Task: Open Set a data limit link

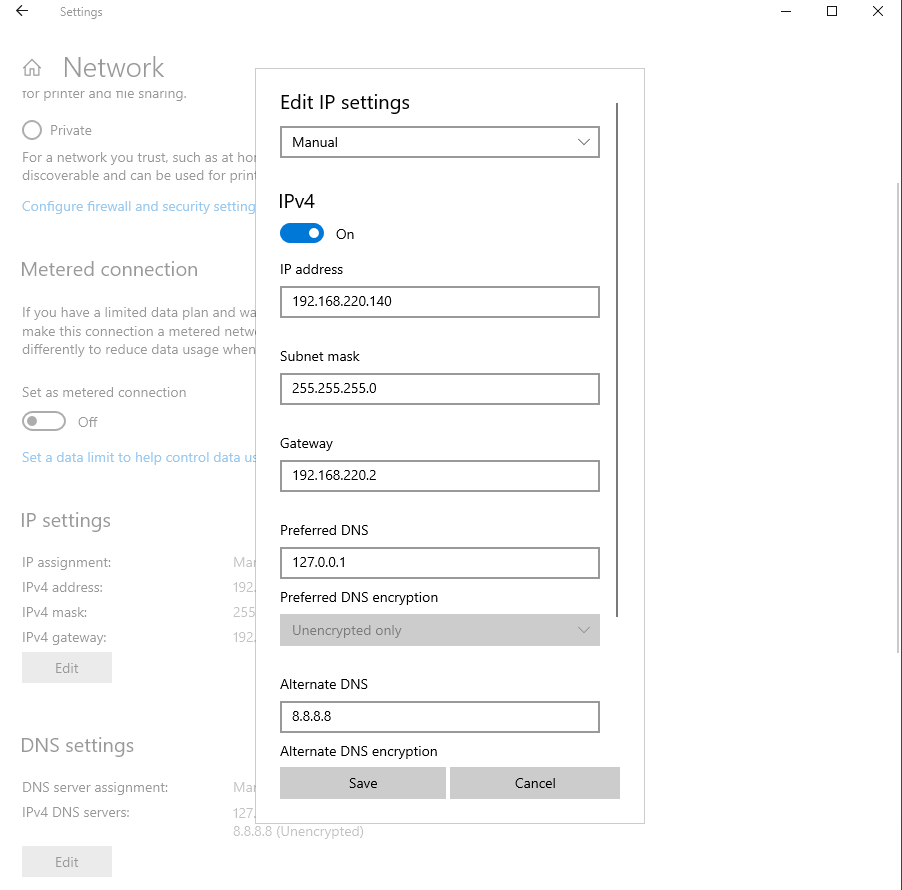Action: [x=139, y=457]
